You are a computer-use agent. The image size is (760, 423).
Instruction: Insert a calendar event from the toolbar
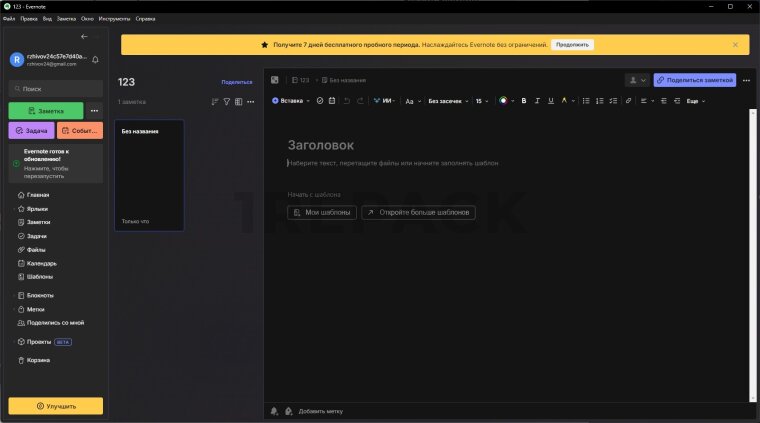(332, 101)
